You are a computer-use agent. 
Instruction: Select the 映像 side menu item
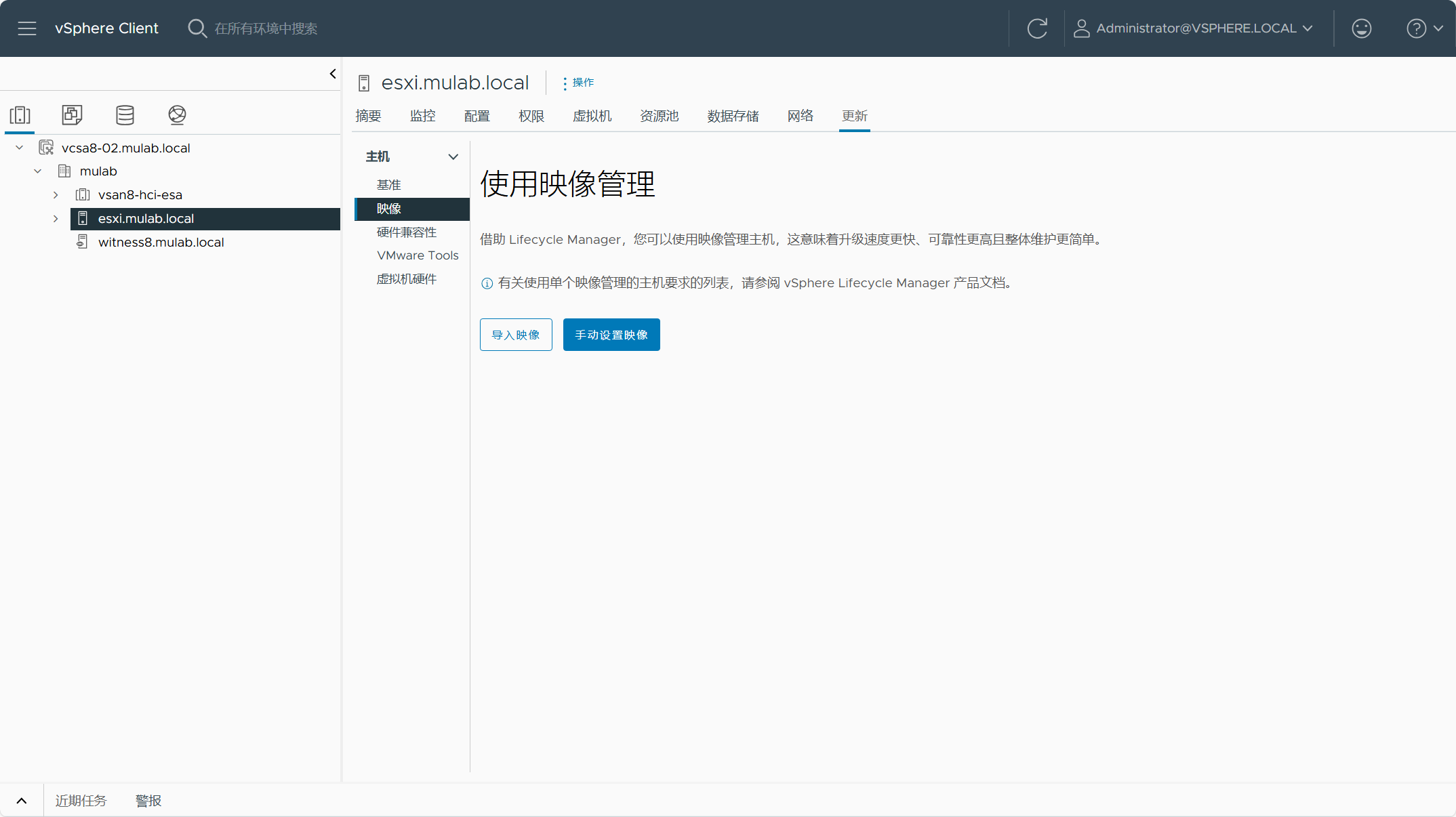tap(412, 209)
